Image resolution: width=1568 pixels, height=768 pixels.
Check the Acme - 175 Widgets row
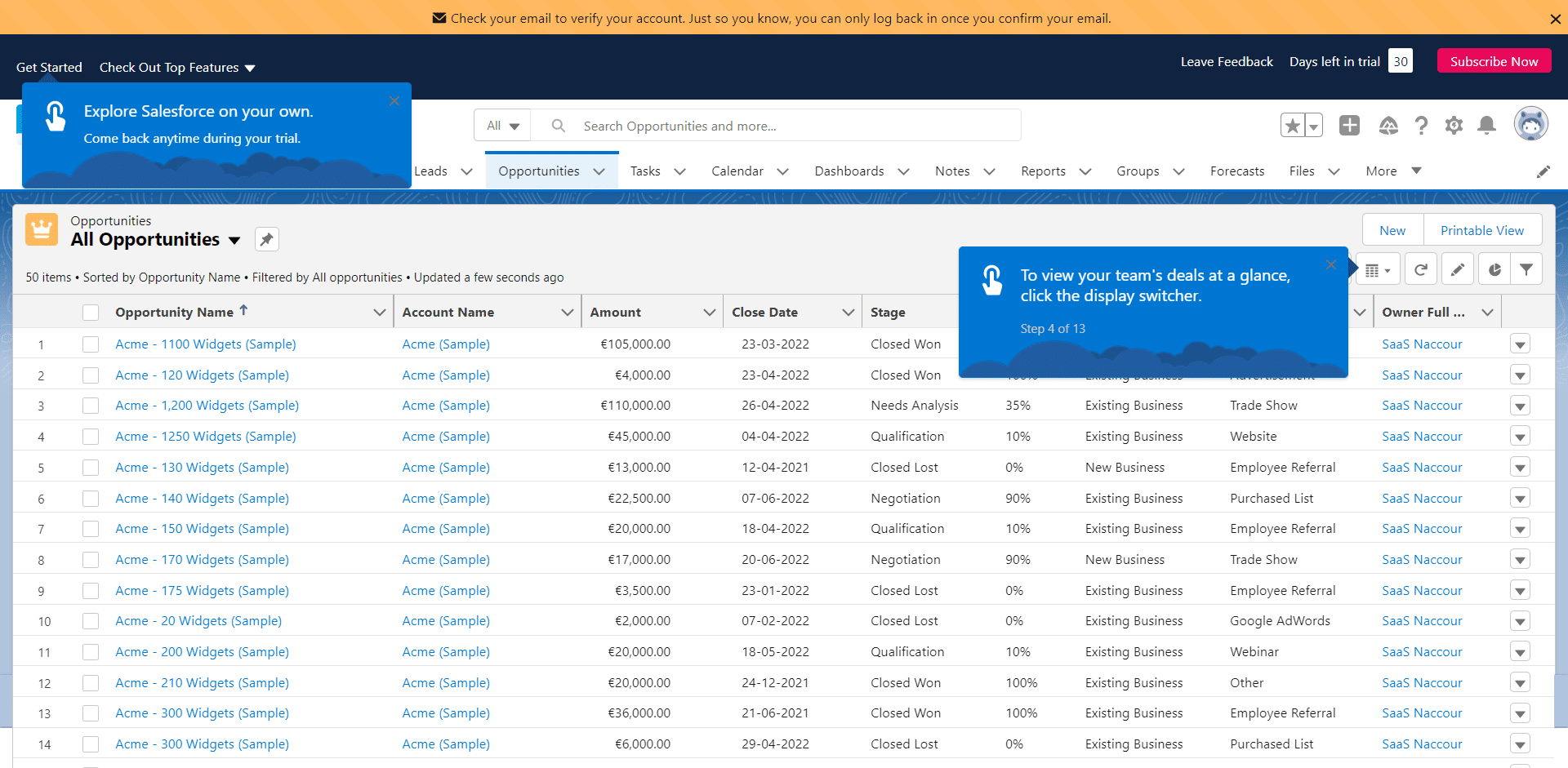[x=91, y=591]
